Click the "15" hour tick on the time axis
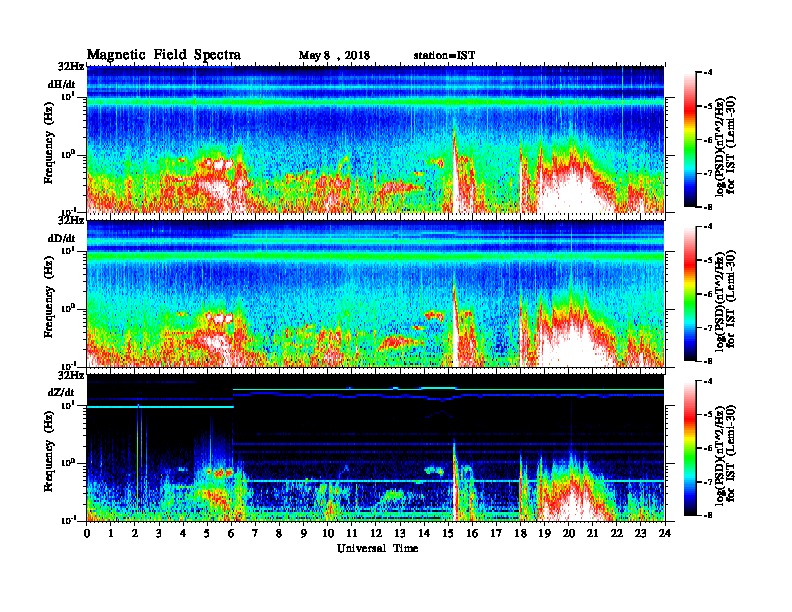The image size is (792, 612). click(448, 534)
